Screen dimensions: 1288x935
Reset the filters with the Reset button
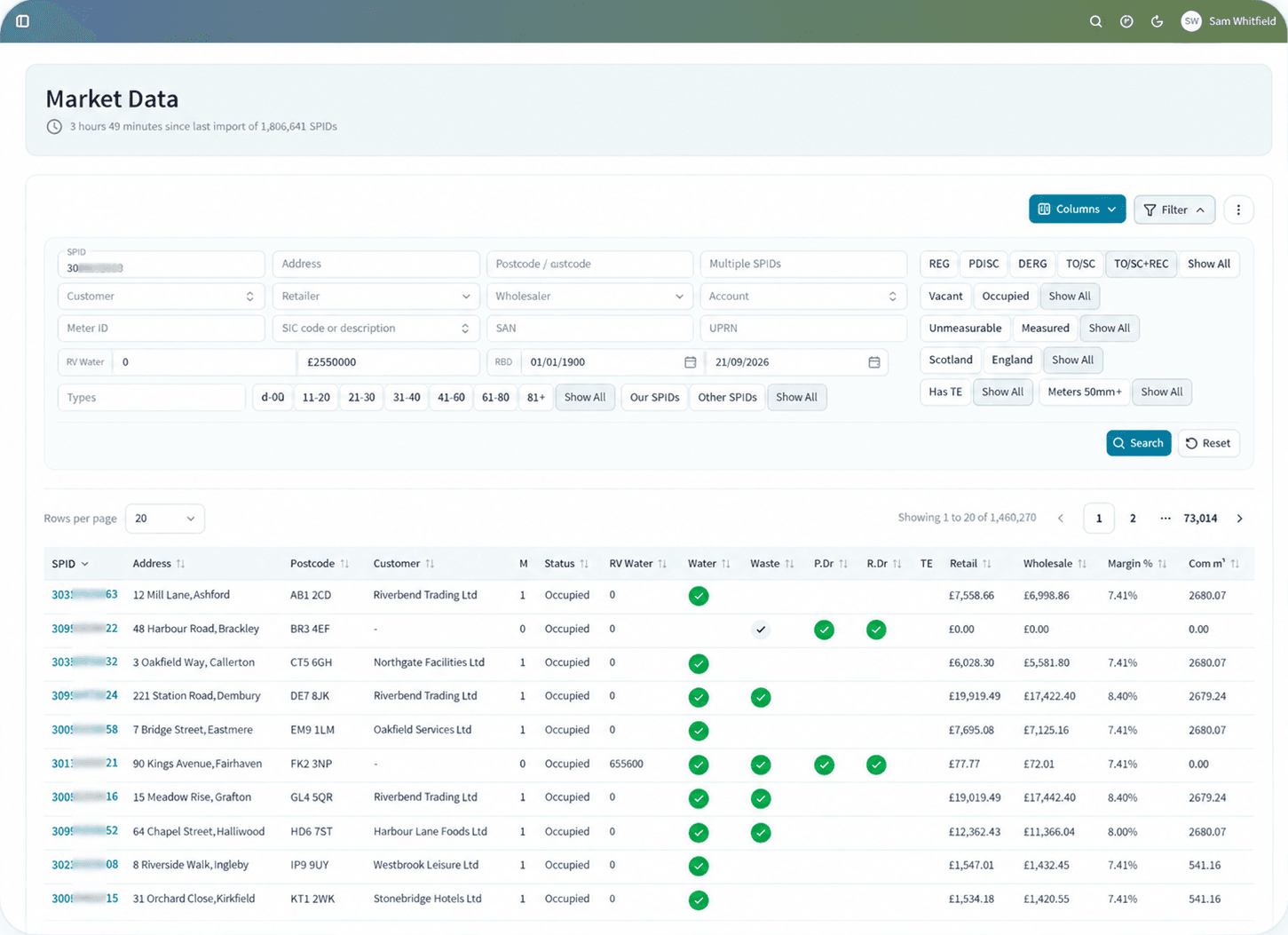1208,443
